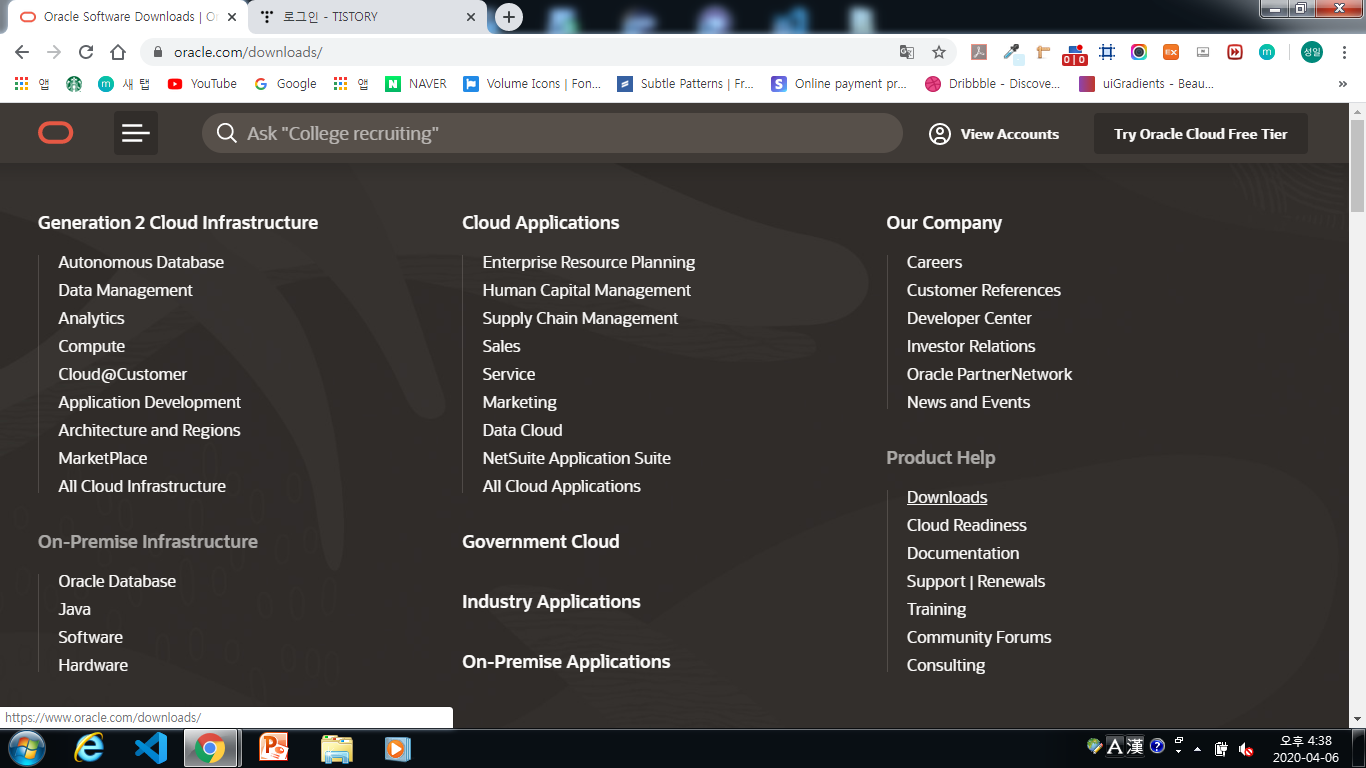Bookmark page with the star icon
Viewport: 1366px width, 768px height.
(939, 52)
